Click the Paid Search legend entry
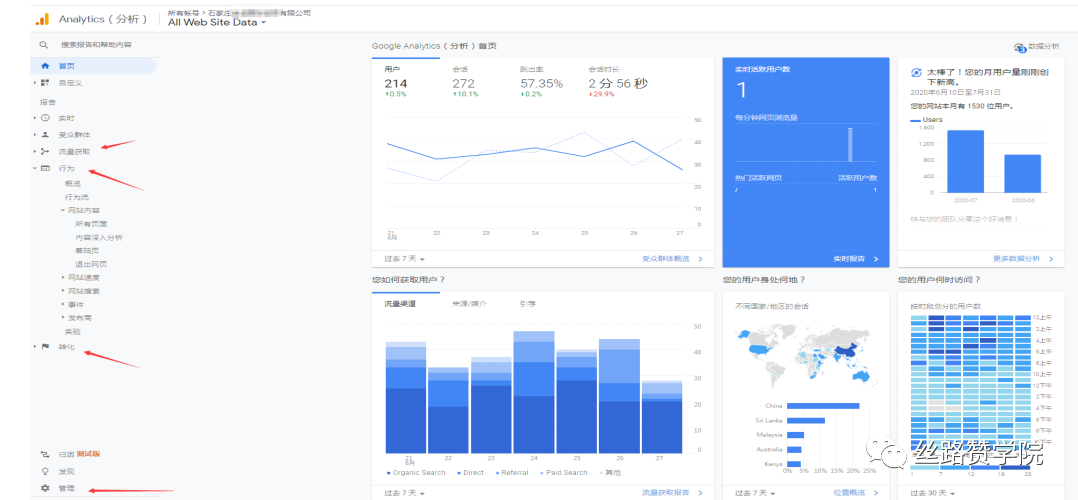This screenshot has width=1078, height=500. (564, 472)
